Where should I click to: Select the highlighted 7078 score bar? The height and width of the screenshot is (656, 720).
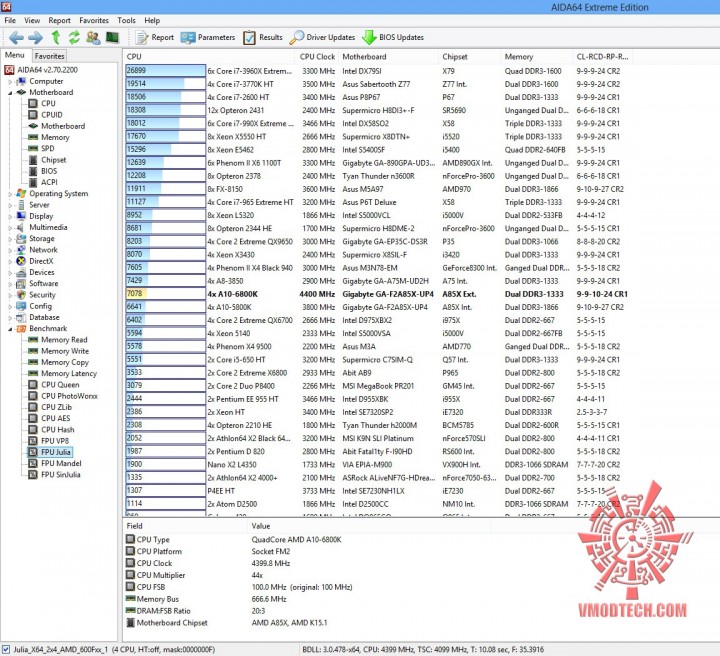coord(165,294)
